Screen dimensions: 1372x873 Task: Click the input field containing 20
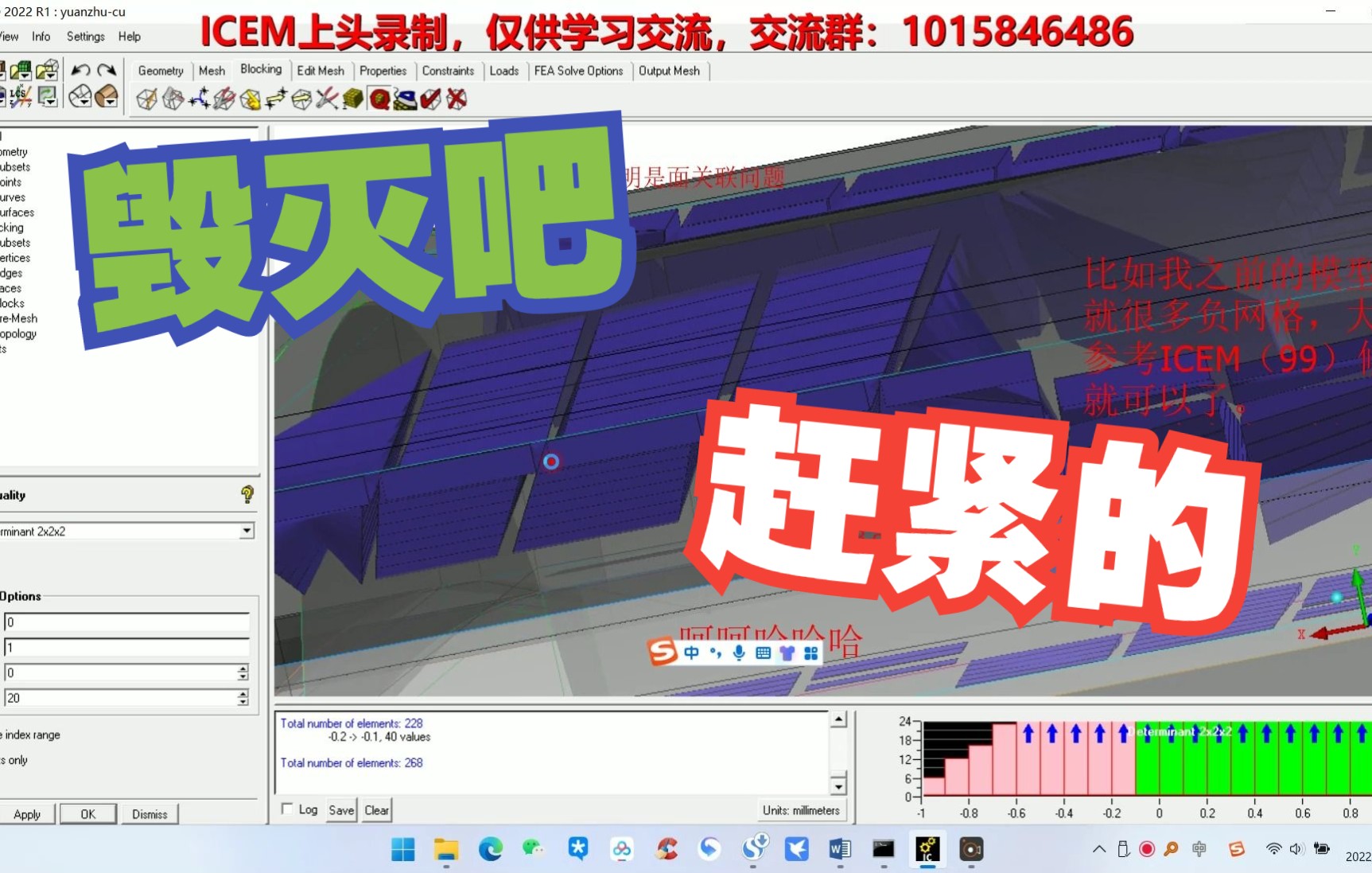(x=120, y=698)
